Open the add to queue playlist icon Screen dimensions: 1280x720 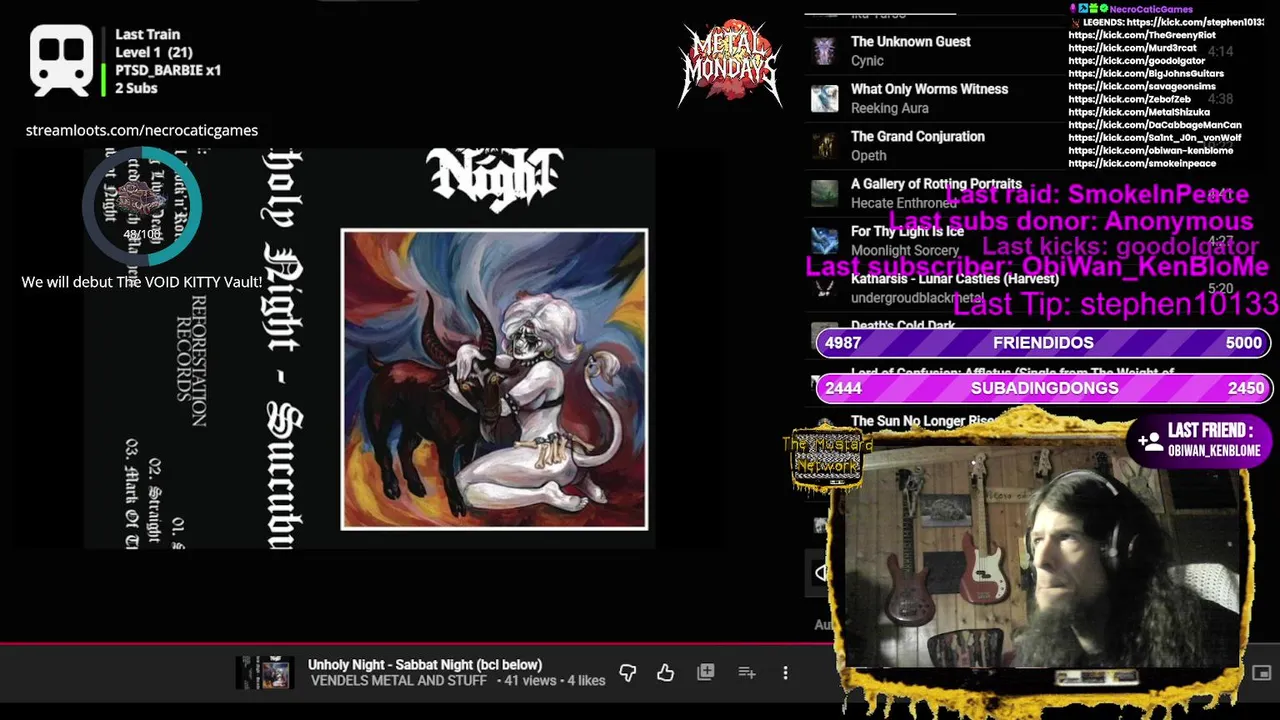(x=747, y=673)
